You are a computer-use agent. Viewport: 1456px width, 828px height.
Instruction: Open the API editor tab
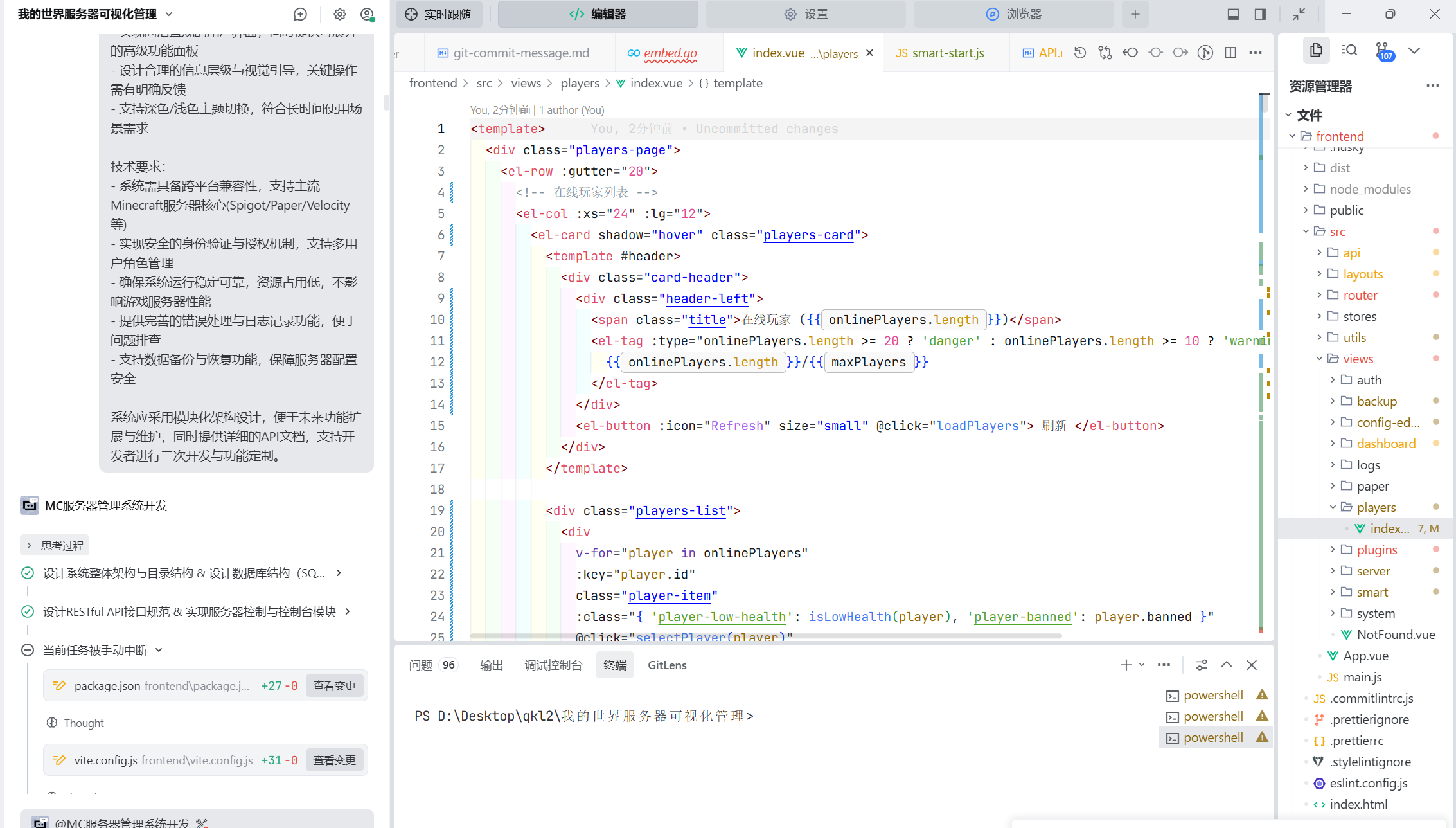(x=1043, y=53)
